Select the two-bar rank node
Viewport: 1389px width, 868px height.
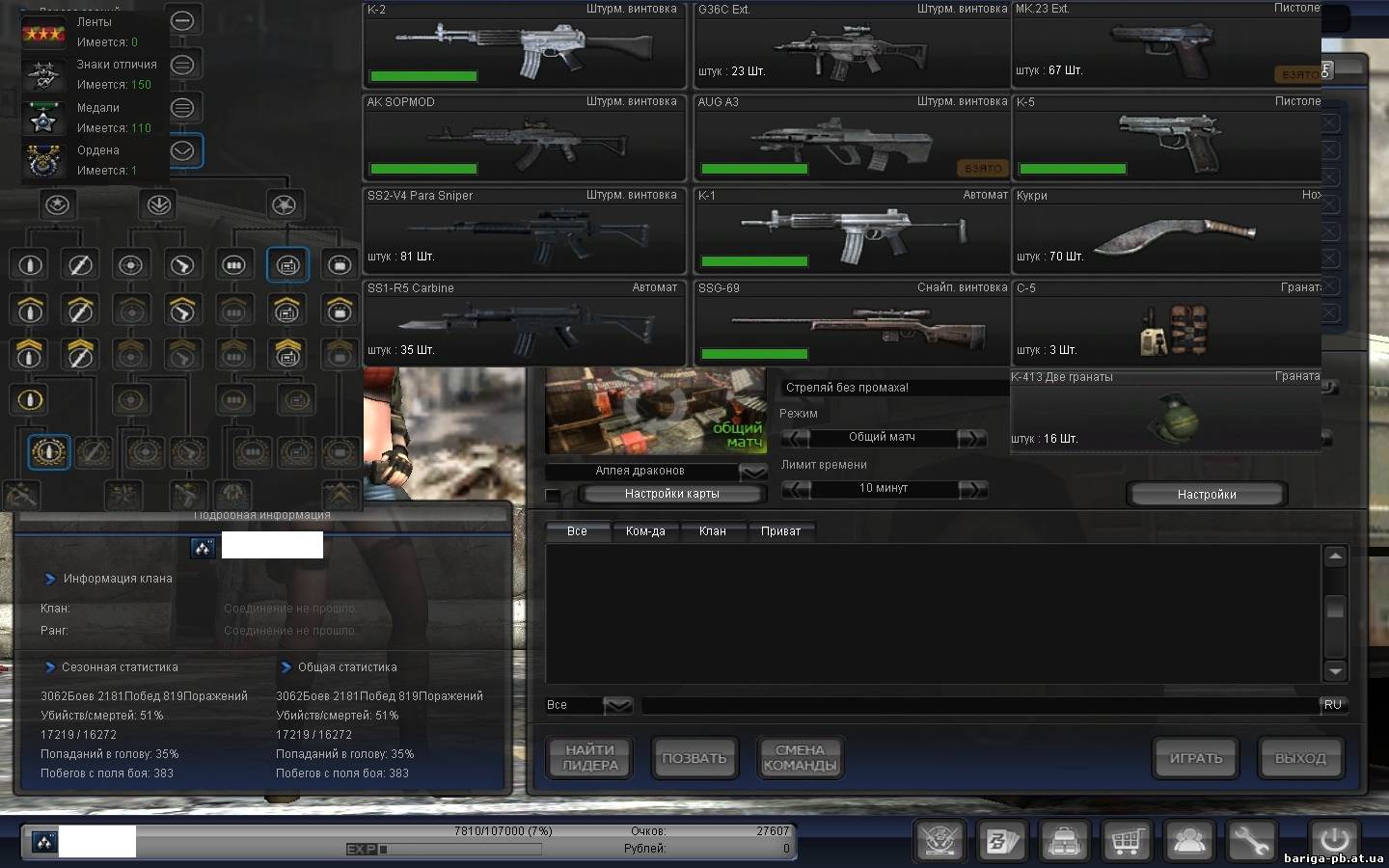point(182,65)
